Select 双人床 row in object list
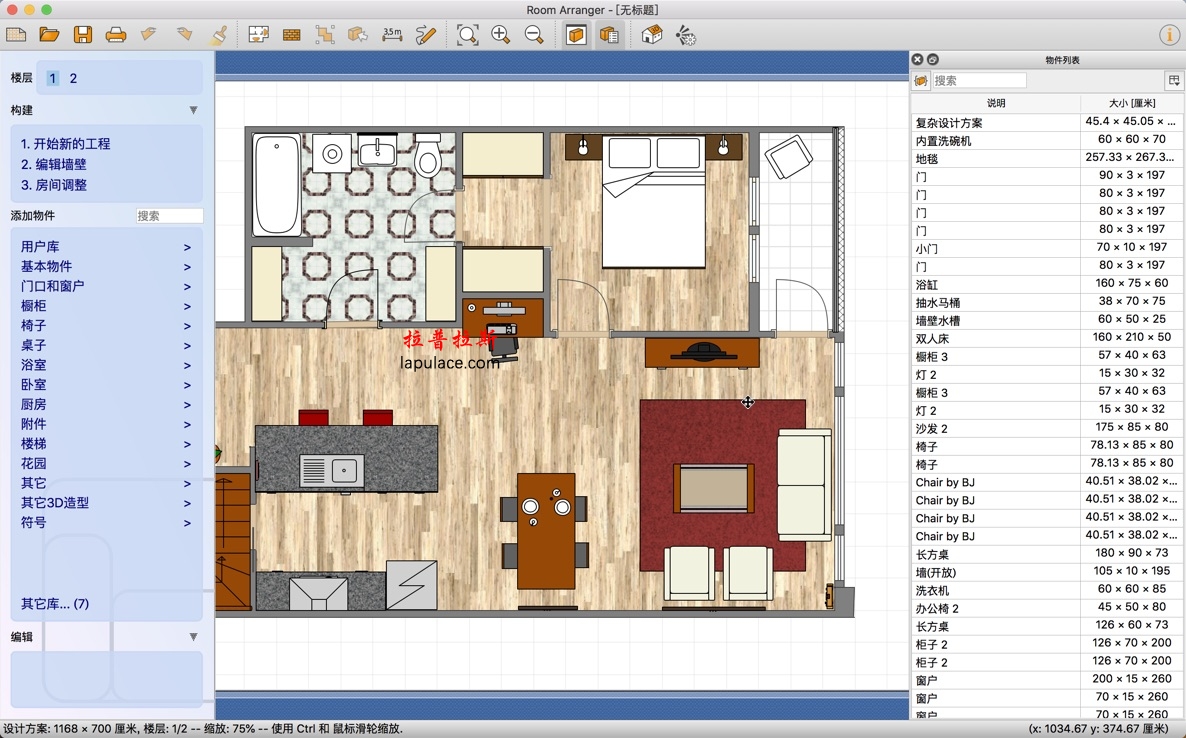Screen dimensions: 1186x738 click(x=1047, y=338)
